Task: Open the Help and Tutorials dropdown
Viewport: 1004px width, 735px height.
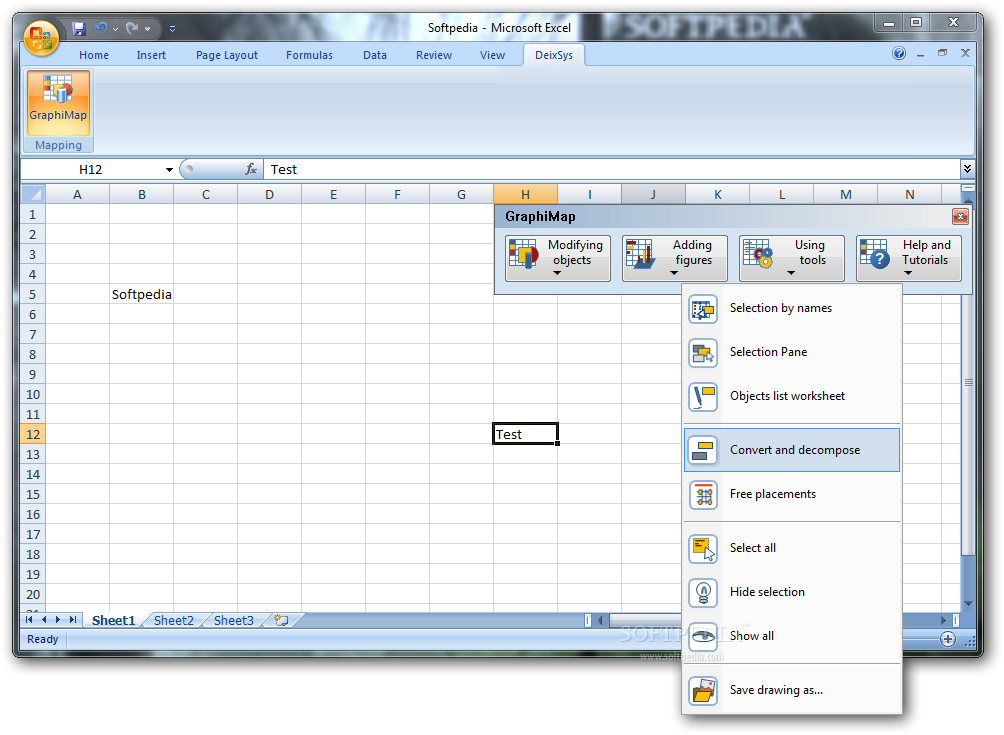Action: 909,259
